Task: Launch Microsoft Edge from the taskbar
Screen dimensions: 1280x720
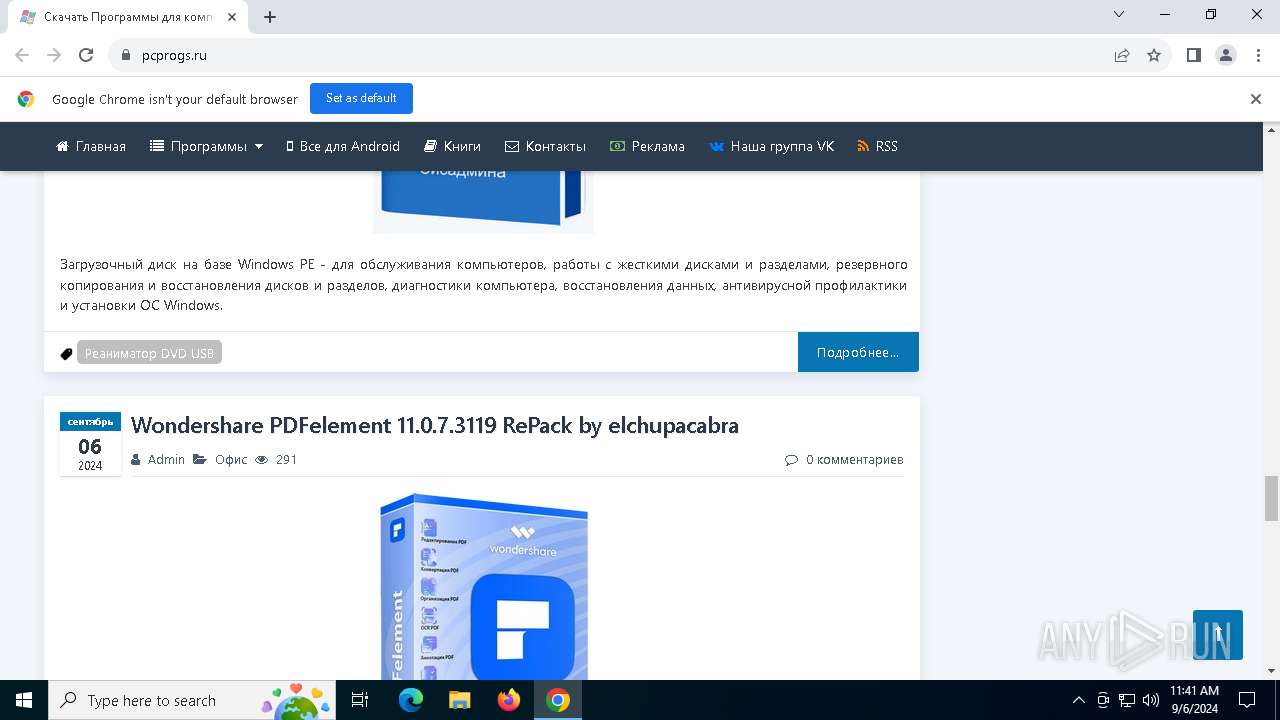Action: 411,700
